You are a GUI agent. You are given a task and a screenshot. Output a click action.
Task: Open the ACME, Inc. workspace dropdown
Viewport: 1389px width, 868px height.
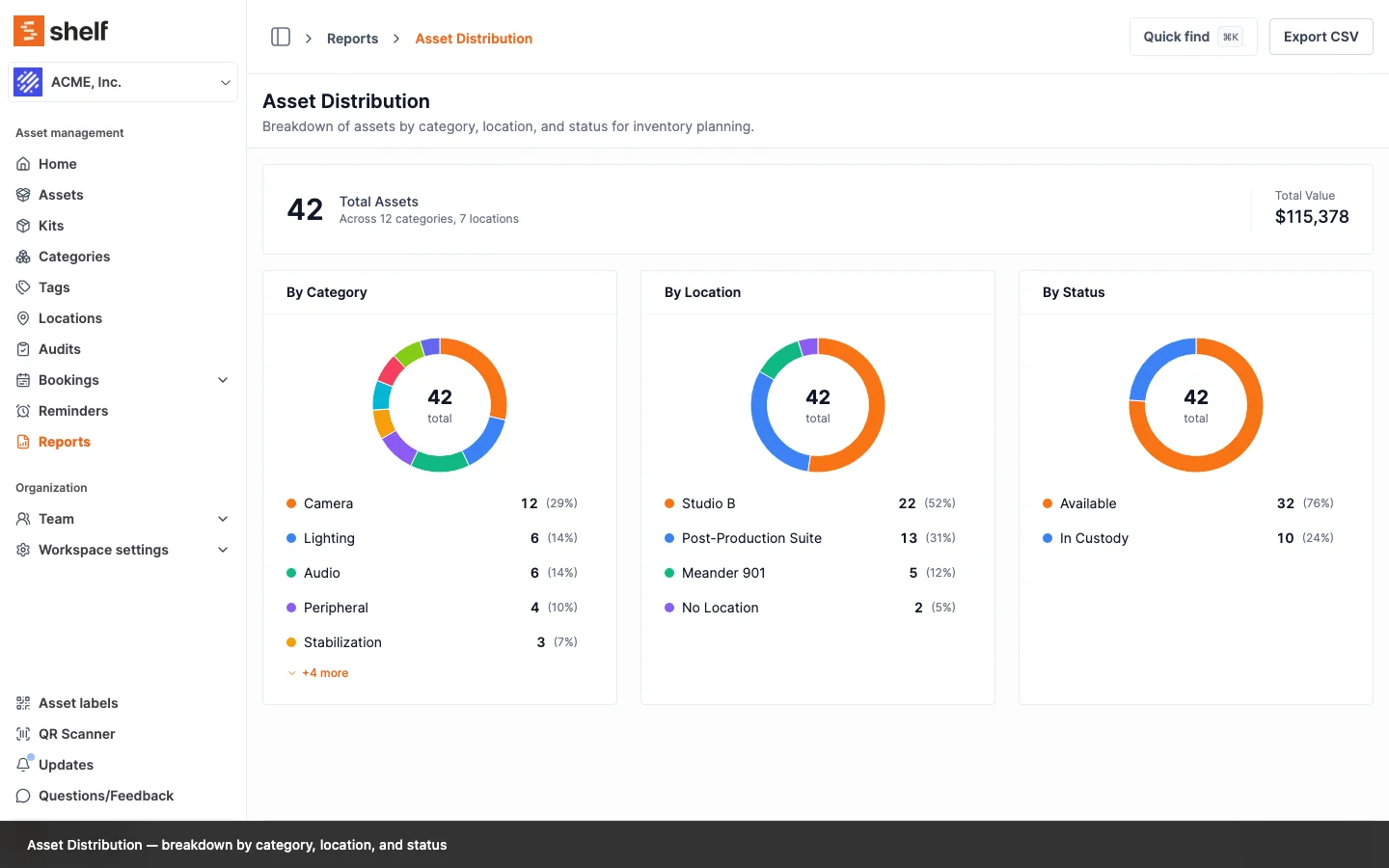(123, 82)
